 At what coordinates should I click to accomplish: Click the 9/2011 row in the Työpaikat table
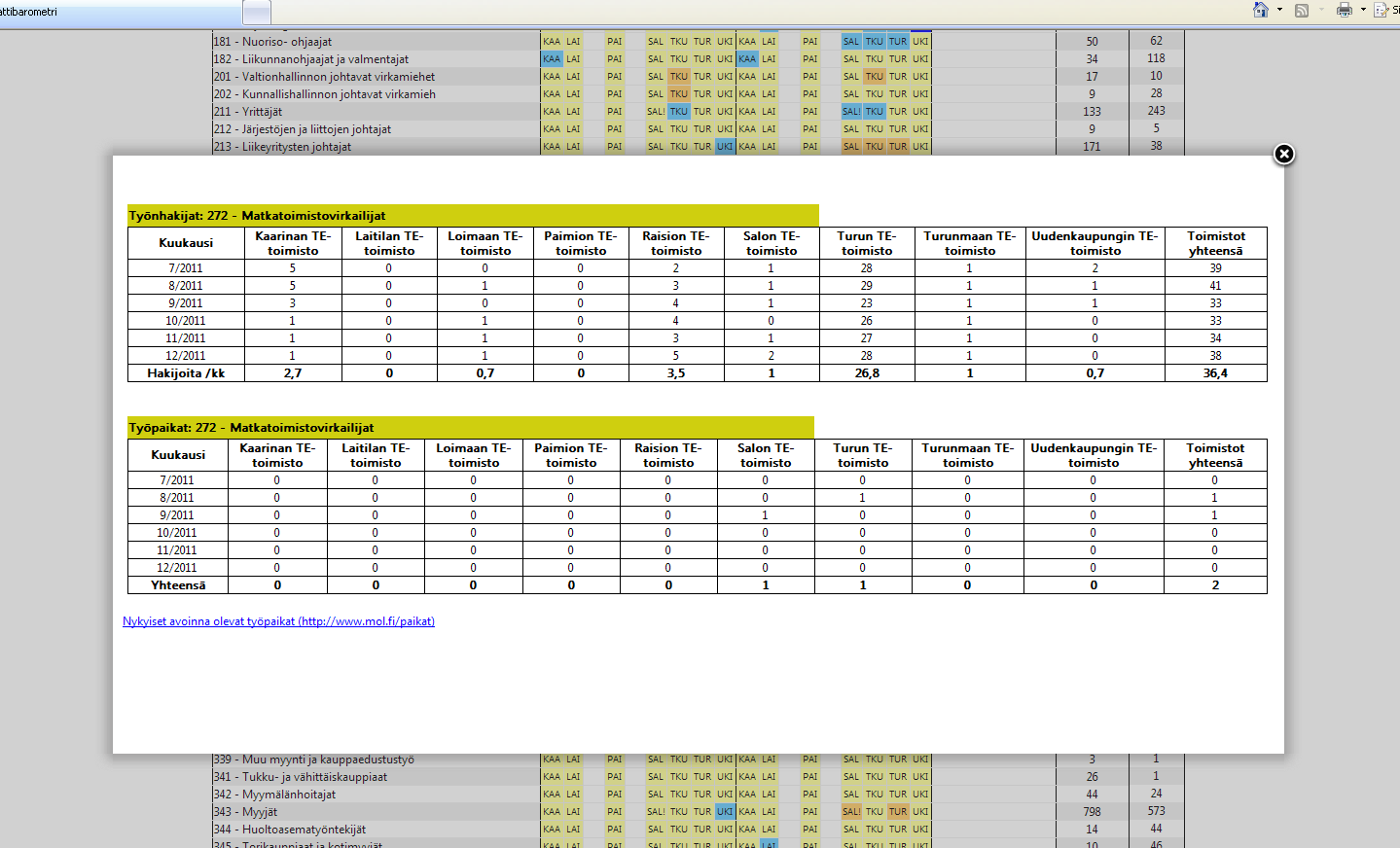point(698,515)
